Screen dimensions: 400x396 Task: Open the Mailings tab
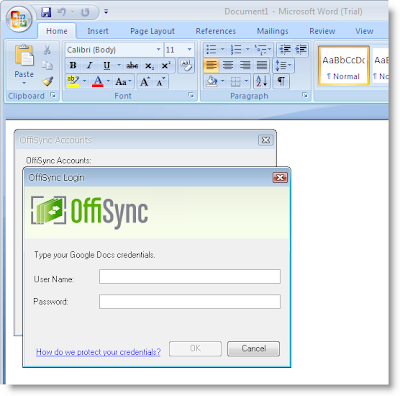click(x=272, y=31)
